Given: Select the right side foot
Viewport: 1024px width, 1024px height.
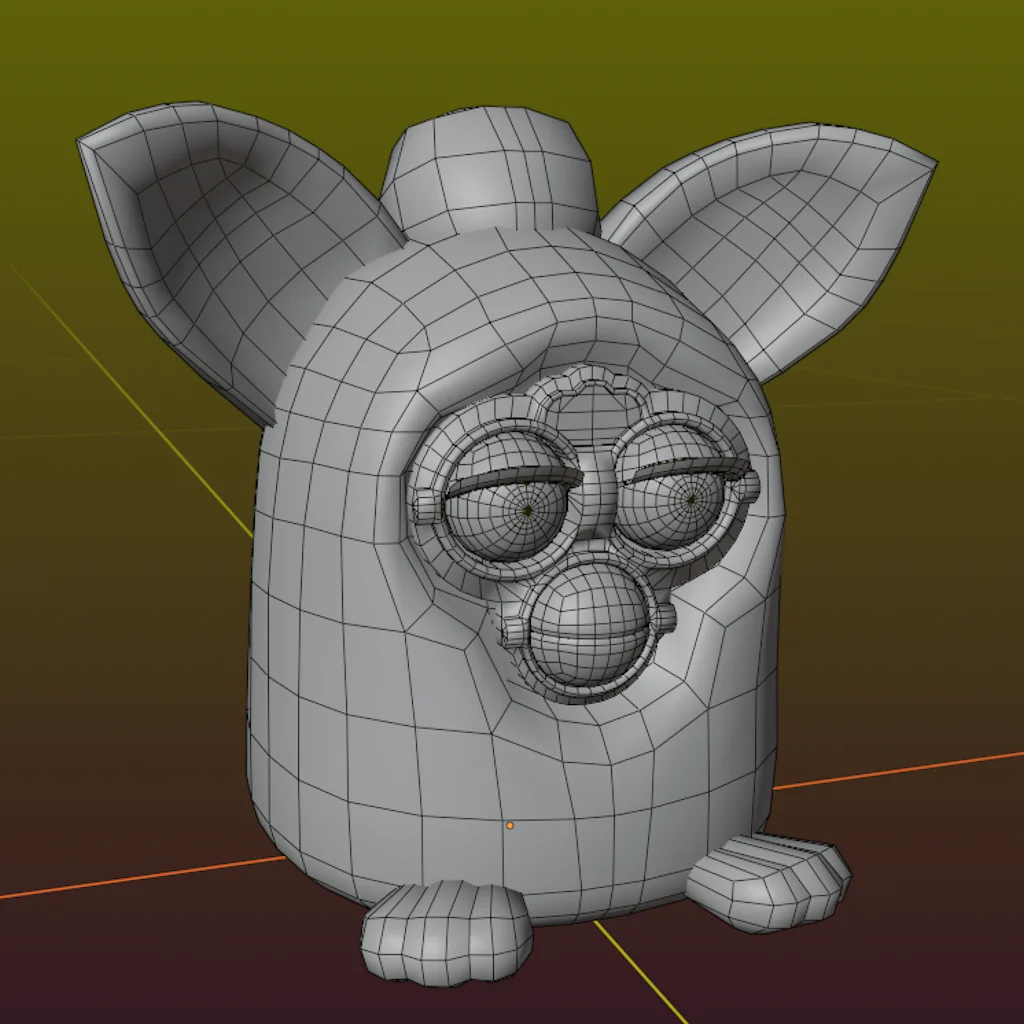Looking at the screenshot, I should click(x=769, y=883).
